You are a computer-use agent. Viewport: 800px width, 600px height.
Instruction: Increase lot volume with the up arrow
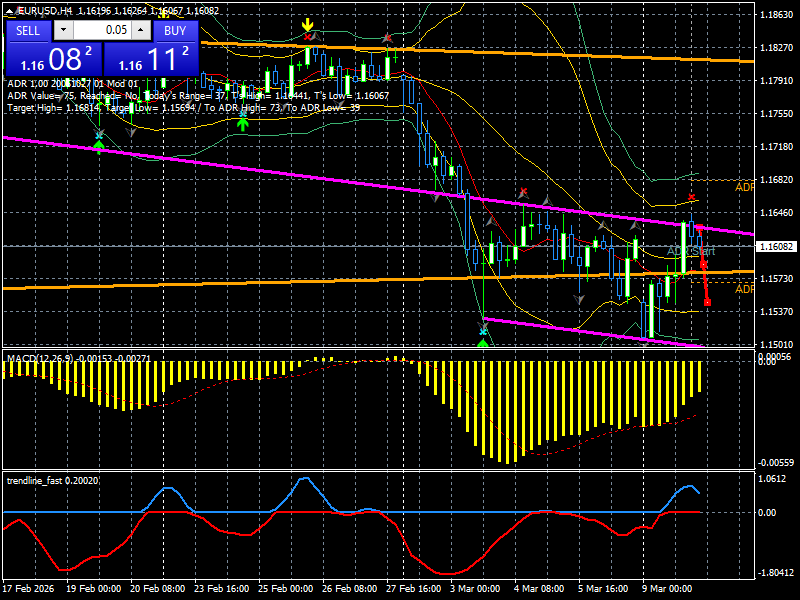[141, 30]
